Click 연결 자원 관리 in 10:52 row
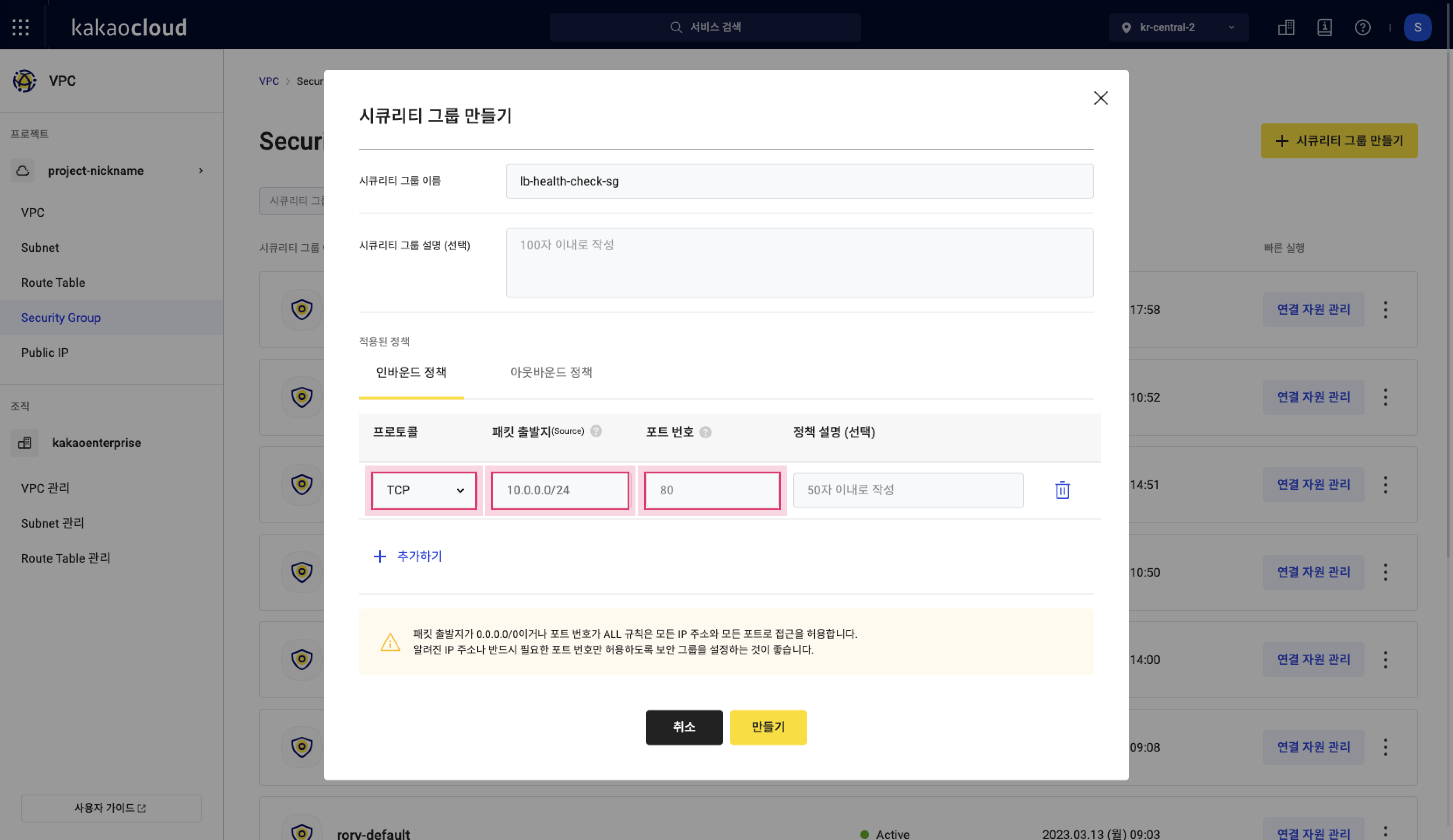This screenshot has height=840, width=1453. (x=1313, y=397)
